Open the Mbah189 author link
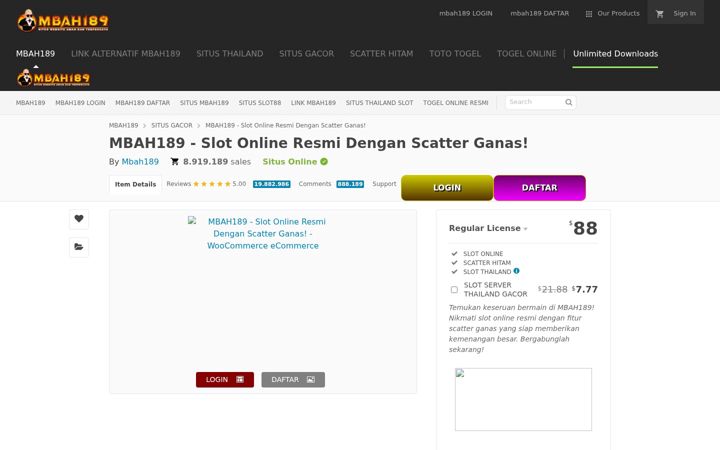The height and width of the screenshot is (450, 720). click(140, 162)
